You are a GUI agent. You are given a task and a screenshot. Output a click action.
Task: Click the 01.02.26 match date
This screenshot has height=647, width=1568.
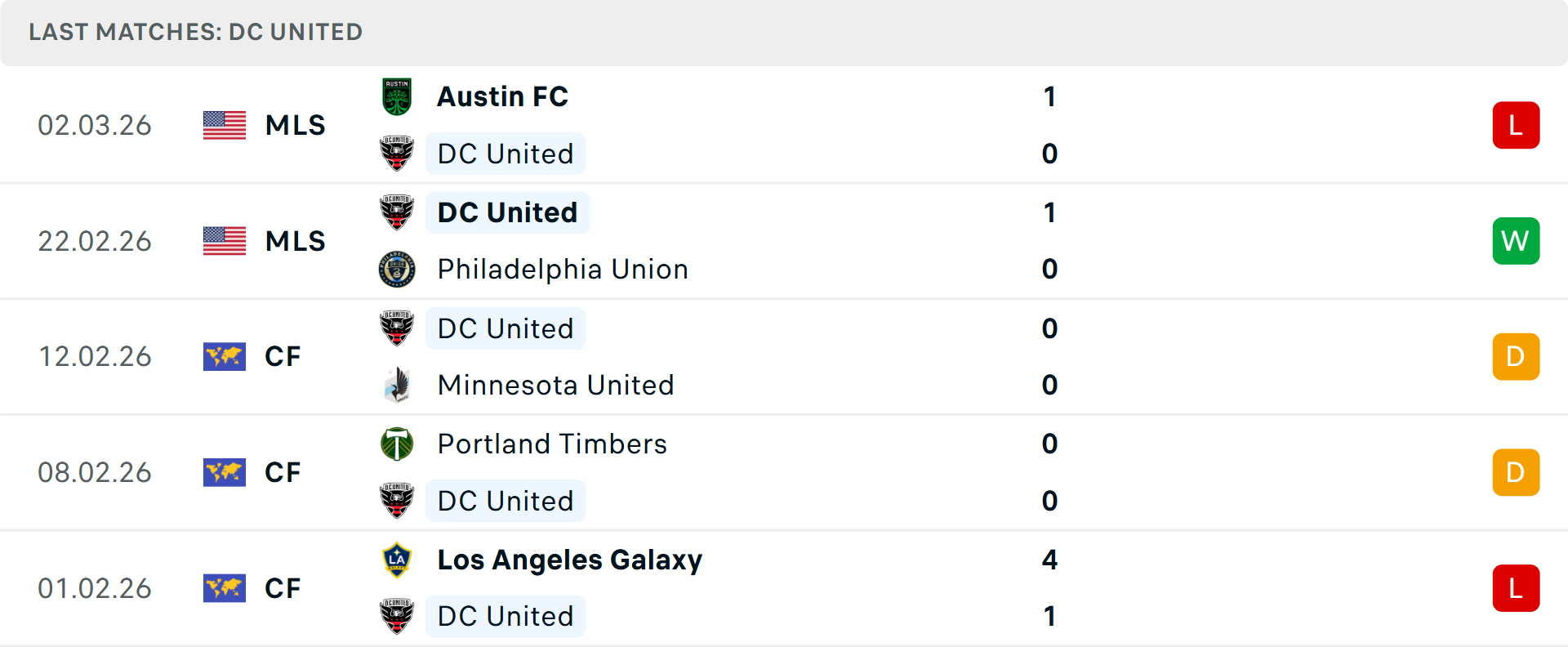(x=95, y=588)
